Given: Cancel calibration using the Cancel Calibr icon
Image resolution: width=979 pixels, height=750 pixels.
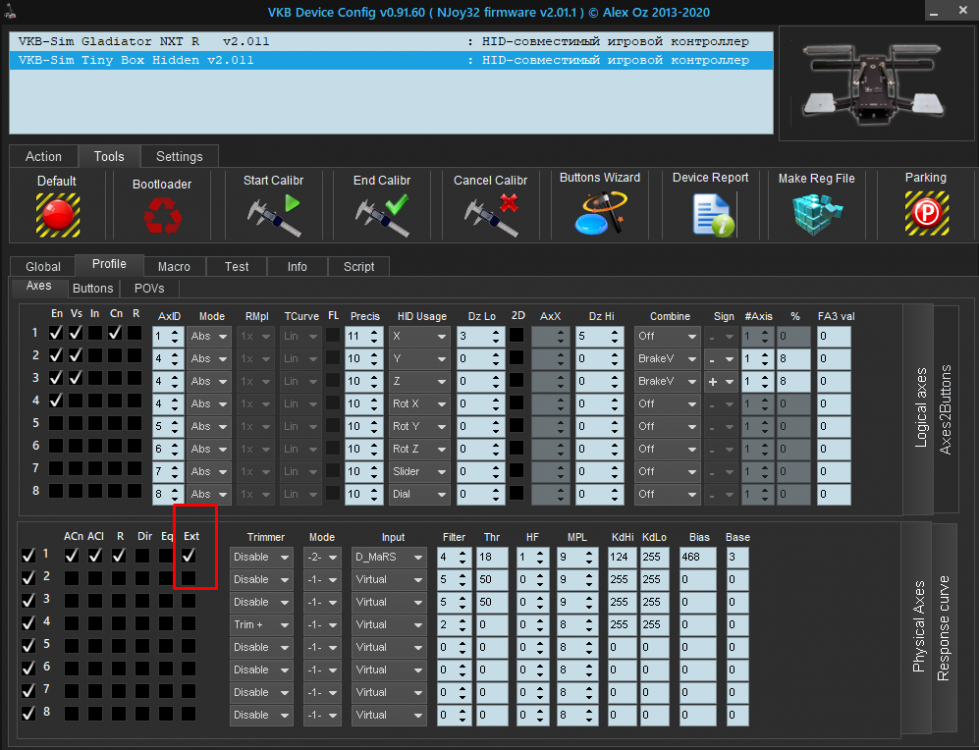Looking at the screenshot, I should click(x=490, y=214).
